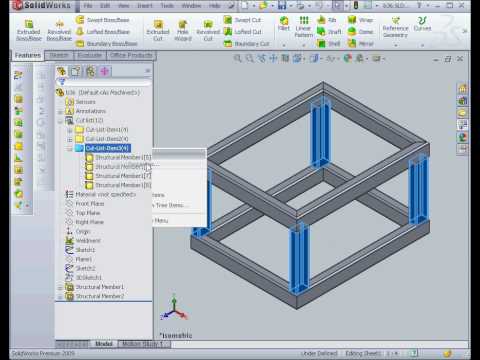
Task: Switch to the Office Products tab
Action: point(131,55)
